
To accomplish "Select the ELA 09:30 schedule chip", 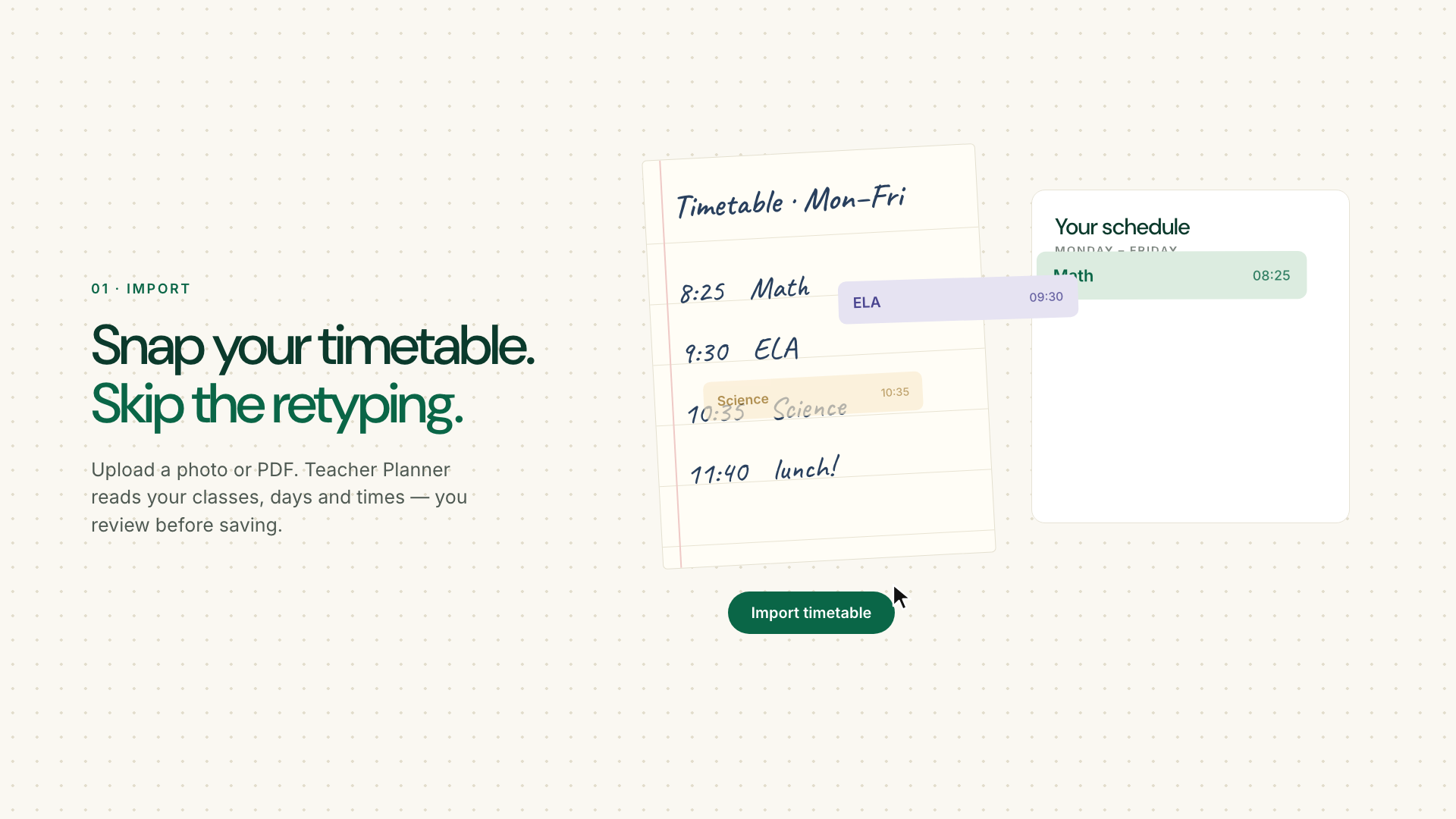I will [x=958, y=300].
